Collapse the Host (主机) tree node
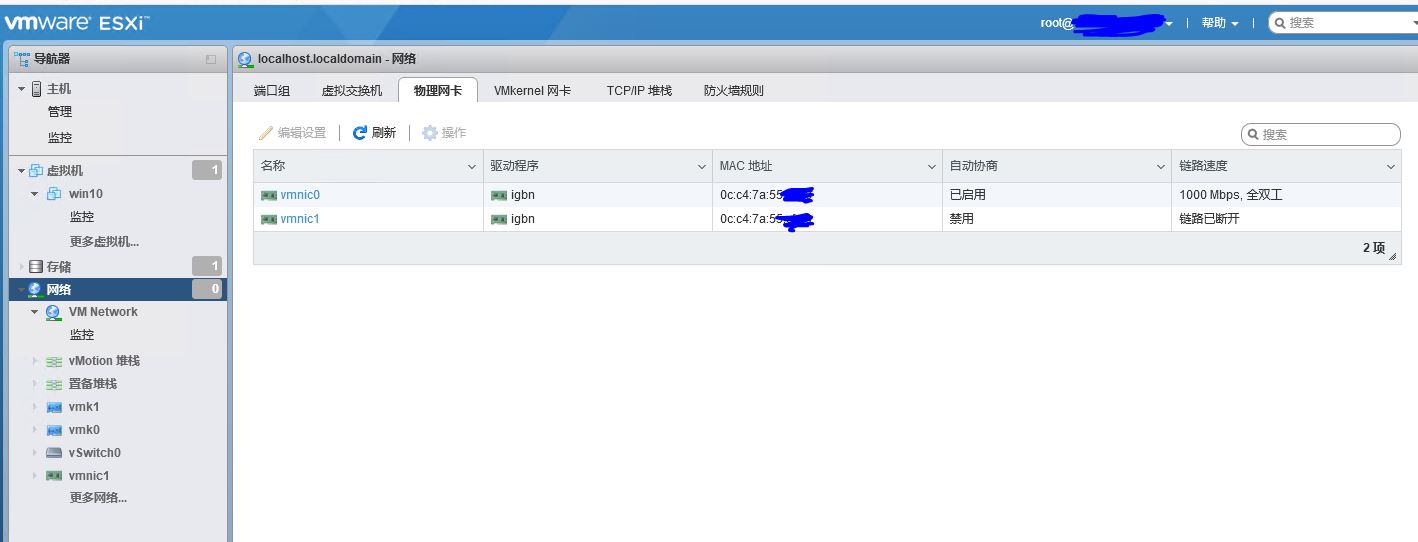The width and height of the screenshot is (1418, 542). [x=21, y=89]
